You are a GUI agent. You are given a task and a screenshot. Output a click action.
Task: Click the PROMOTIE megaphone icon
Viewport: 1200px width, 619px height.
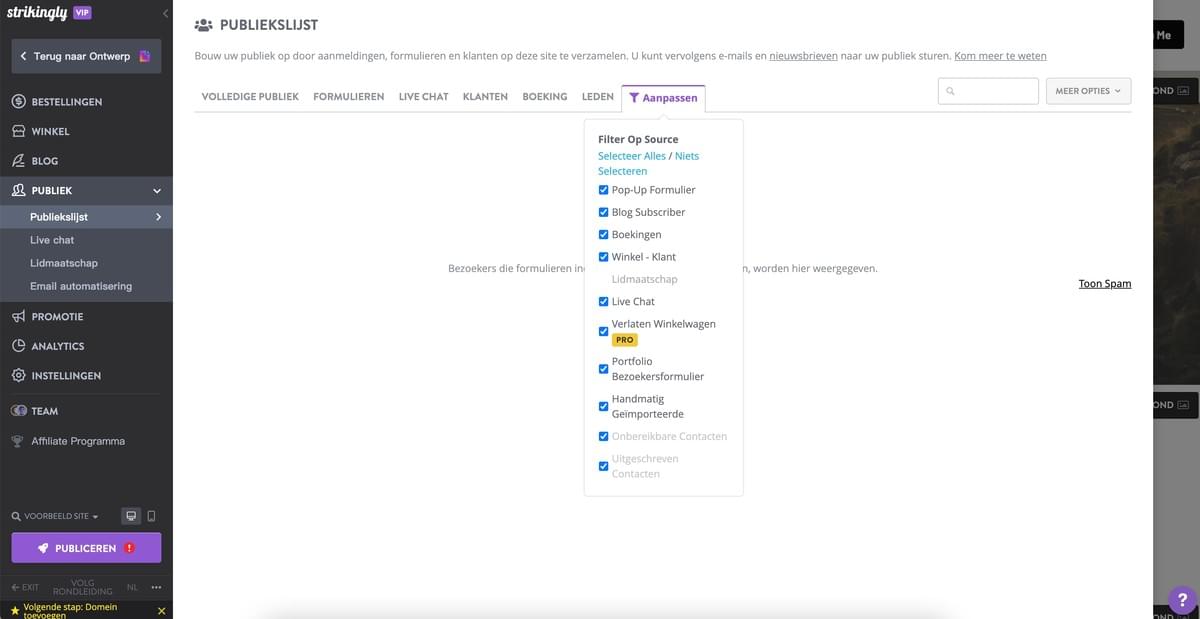tap(17, 315)
